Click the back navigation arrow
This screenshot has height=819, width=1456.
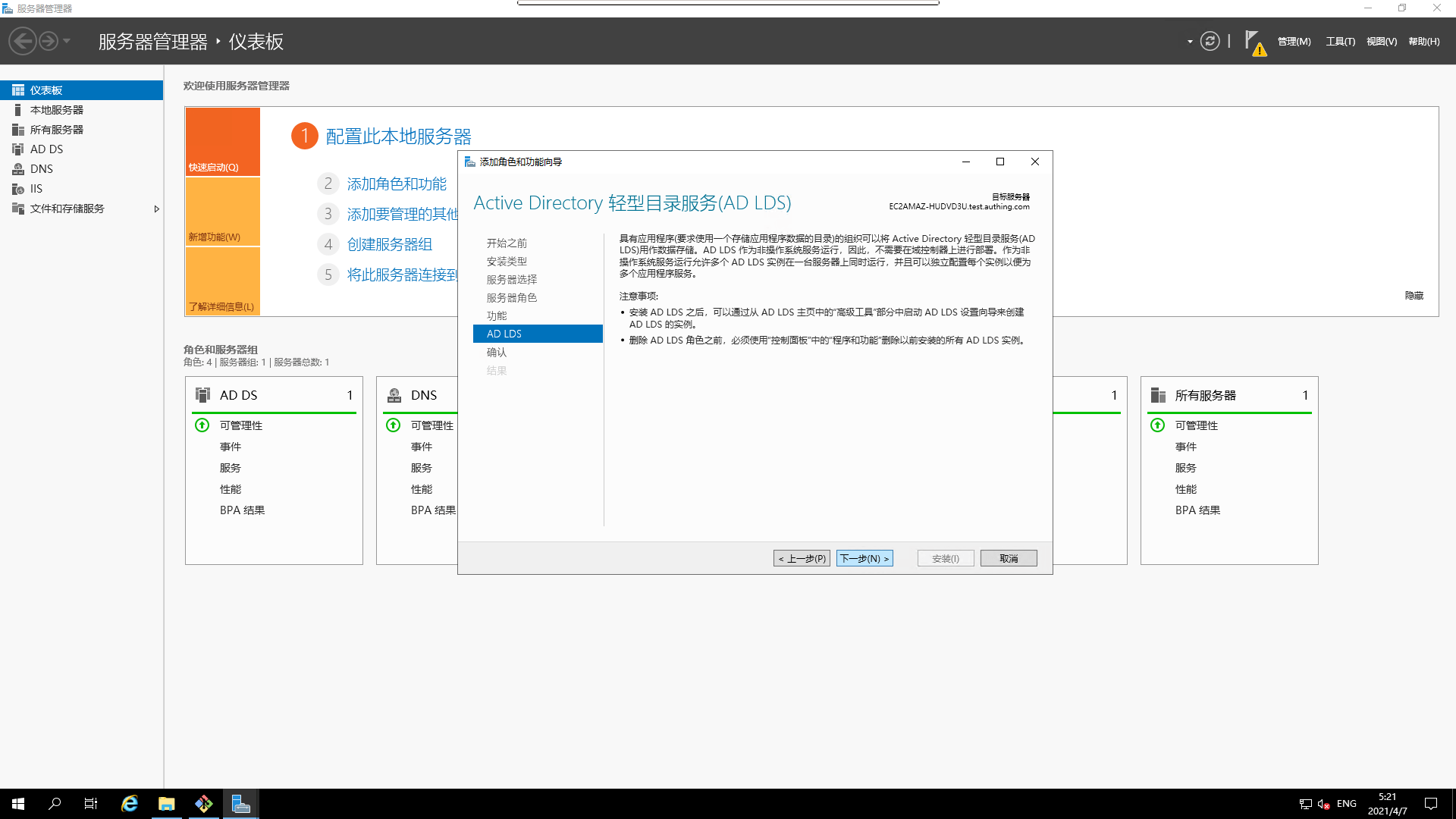click(x=23, y=41)
